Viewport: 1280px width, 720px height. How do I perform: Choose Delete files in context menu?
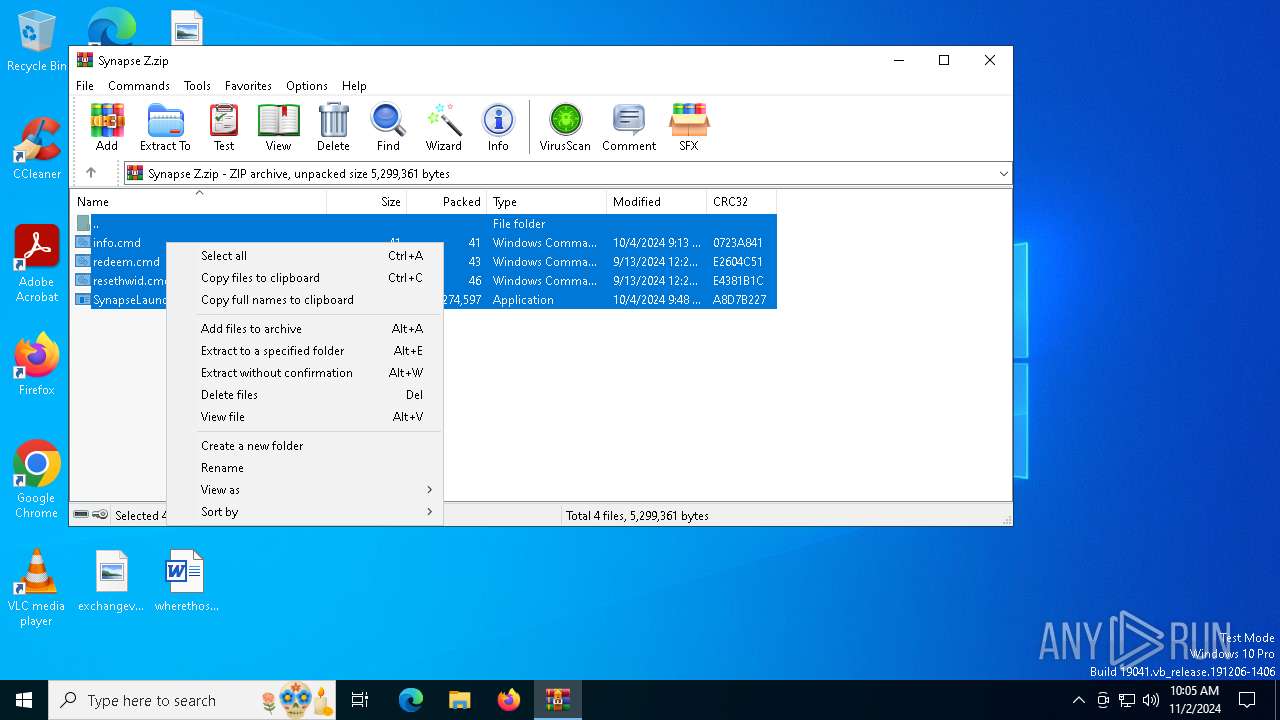point(304,395)
